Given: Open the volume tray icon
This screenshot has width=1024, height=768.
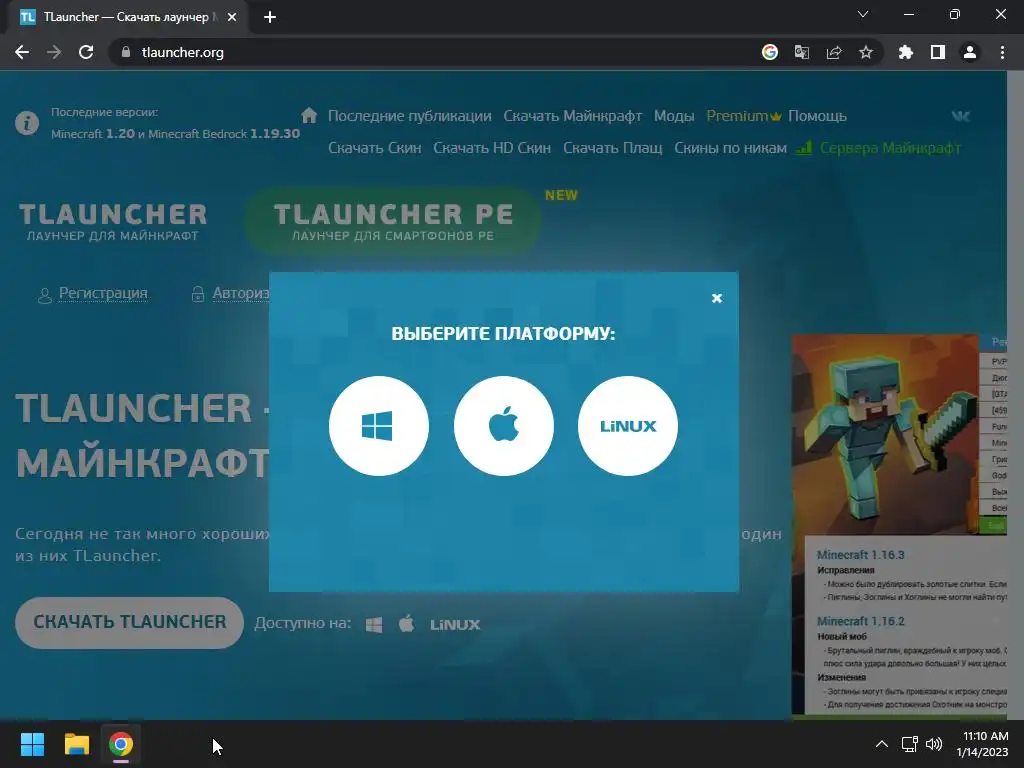Looking at the screenshot, I should click(935, 744).
